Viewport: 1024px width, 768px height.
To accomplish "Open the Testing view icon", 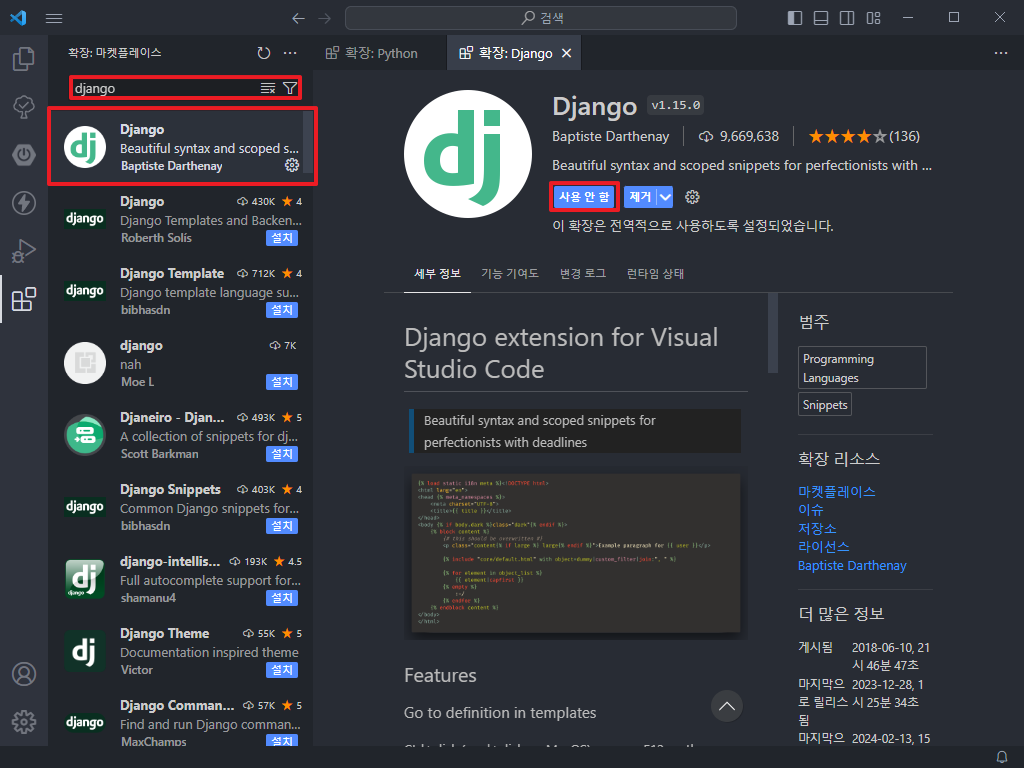I will pyautogui.click(x=24, y=107).
